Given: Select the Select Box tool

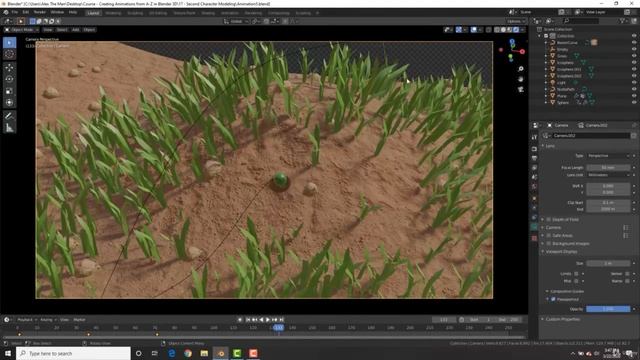Looking at the screenshot, I should (9, 42).
